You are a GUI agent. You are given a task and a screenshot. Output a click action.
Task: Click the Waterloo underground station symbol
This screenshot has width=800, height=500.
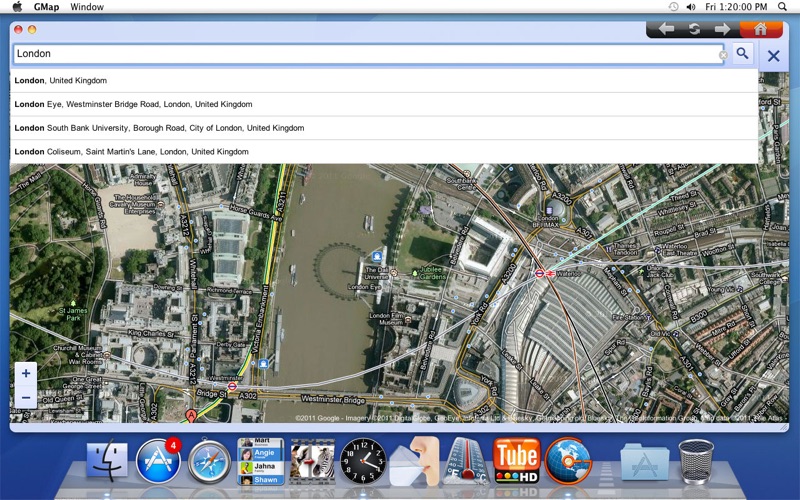pyautogui.click(x=539, y=273)
